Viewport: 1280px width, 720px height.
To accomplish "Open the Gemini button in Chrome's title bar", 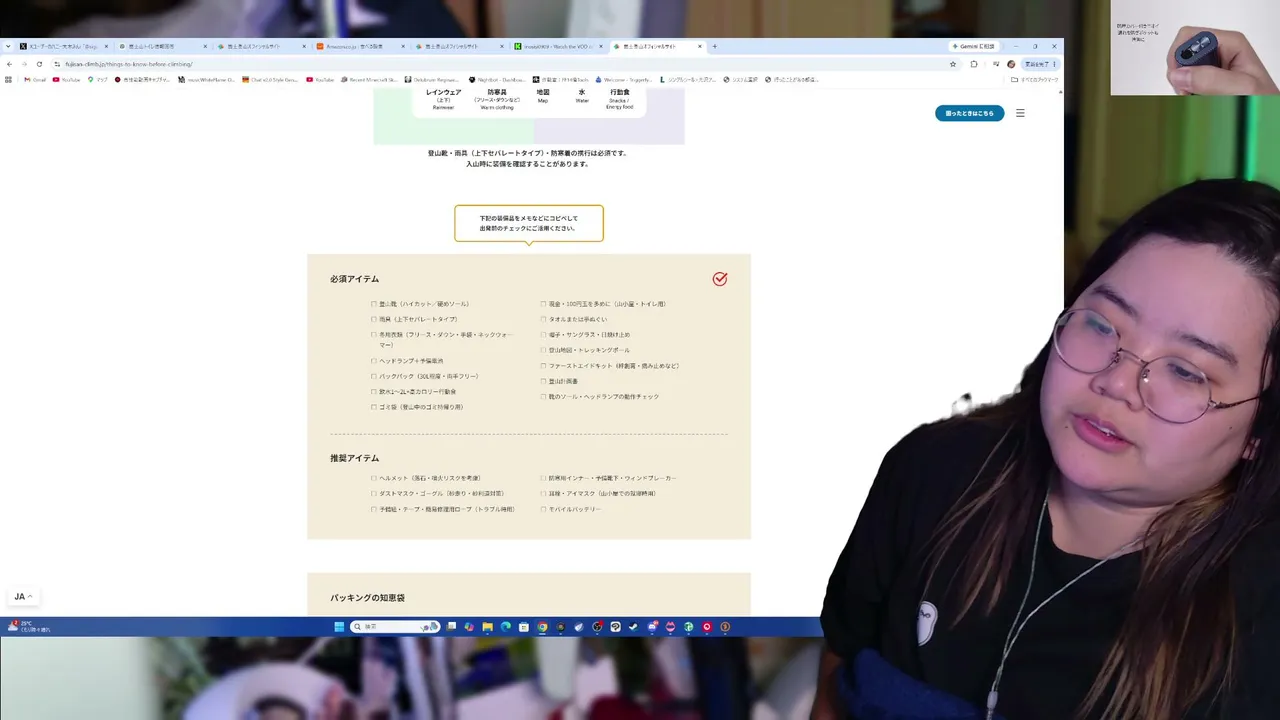I will [x=973, y=46].
